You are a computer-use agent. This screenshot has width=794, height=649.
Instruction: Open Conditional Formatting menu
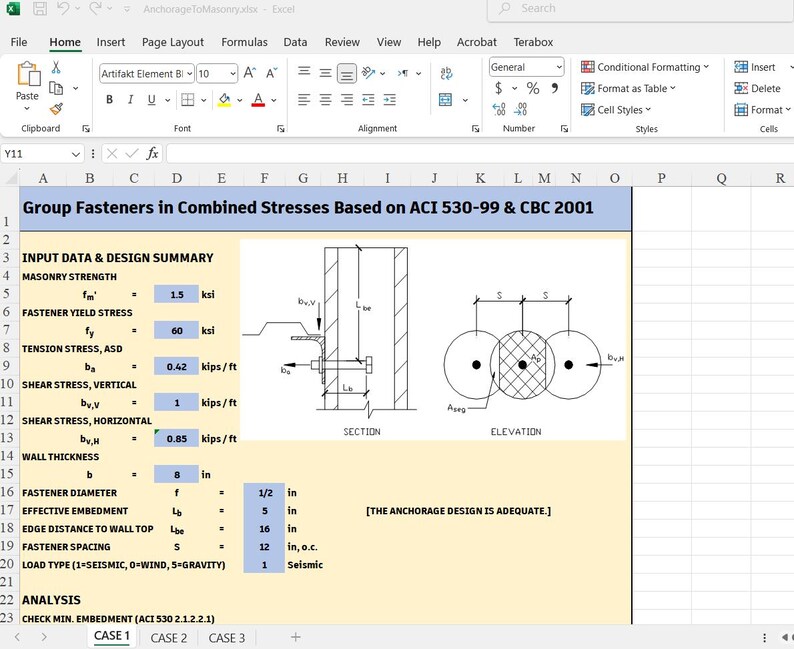coord(645,67)
